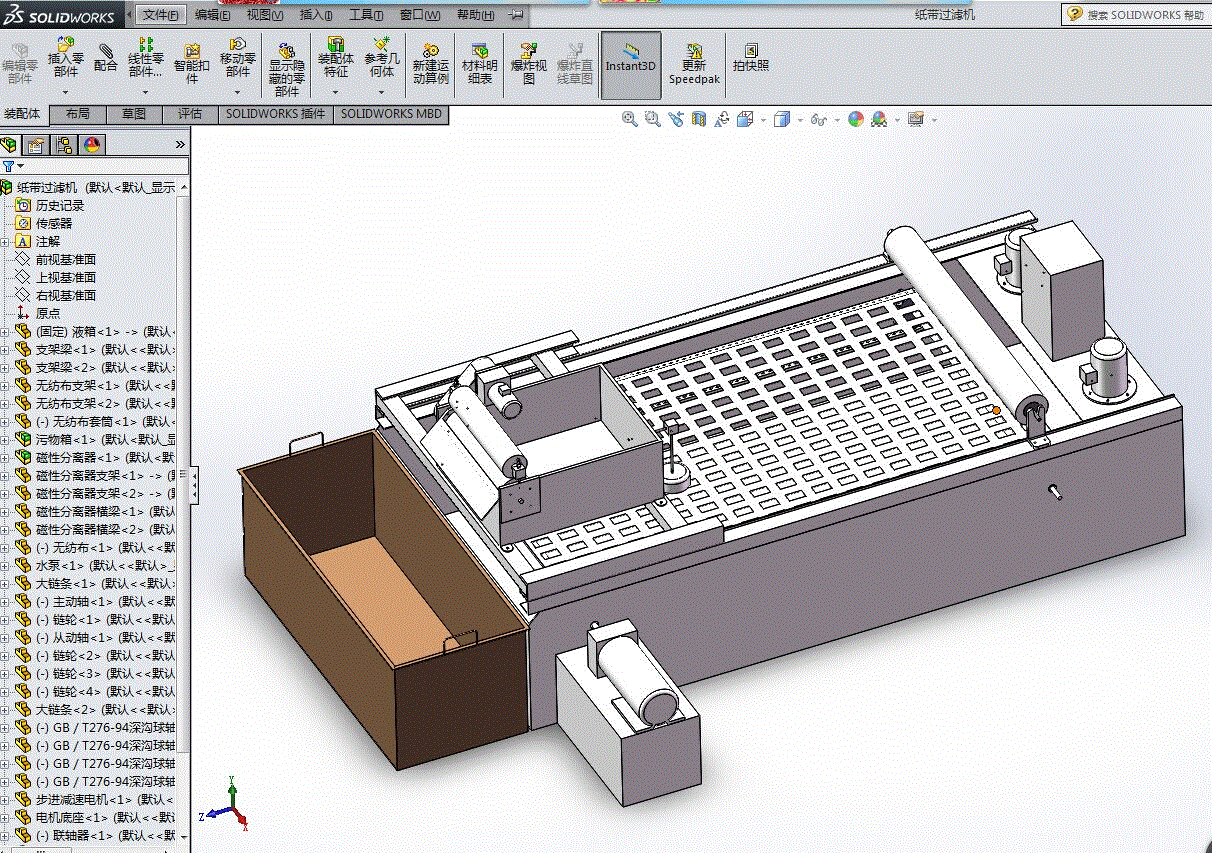Image resolution: width=1212 pixels, height=853 pixels.
Task: Click the 搜索 SOLIDWORKS 帮助 search field
Action: [x=1145, y=15]
